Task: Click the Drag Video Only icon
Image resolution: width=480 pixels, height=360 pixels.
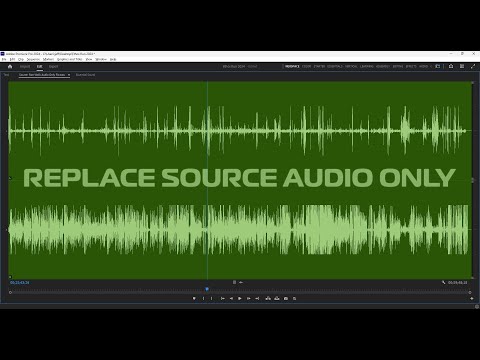Action: (234, 282)
